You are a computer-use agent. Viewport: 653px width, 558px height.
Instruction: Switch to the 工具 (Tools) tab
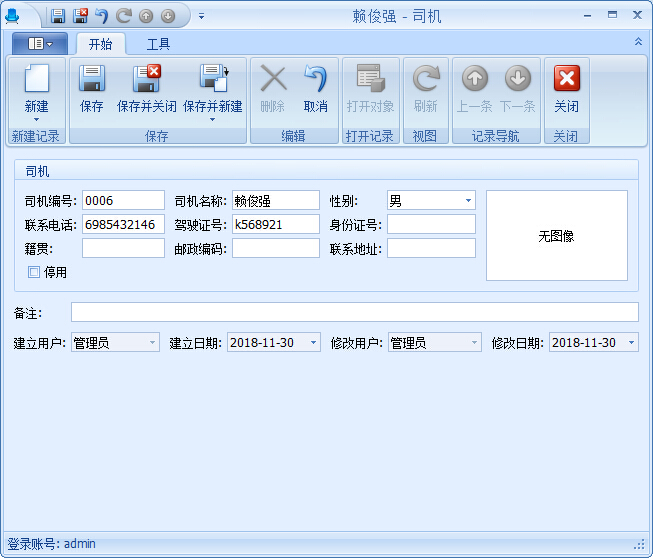158,44
